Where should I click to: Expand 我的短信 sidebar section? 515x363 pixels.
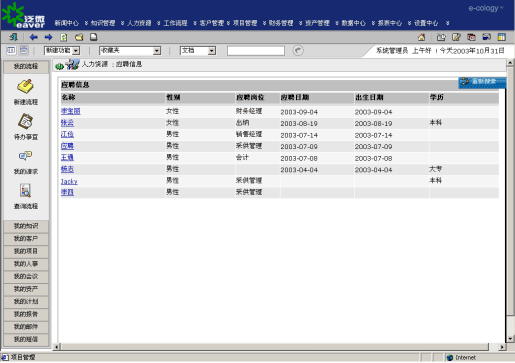(x=26, y=339)
